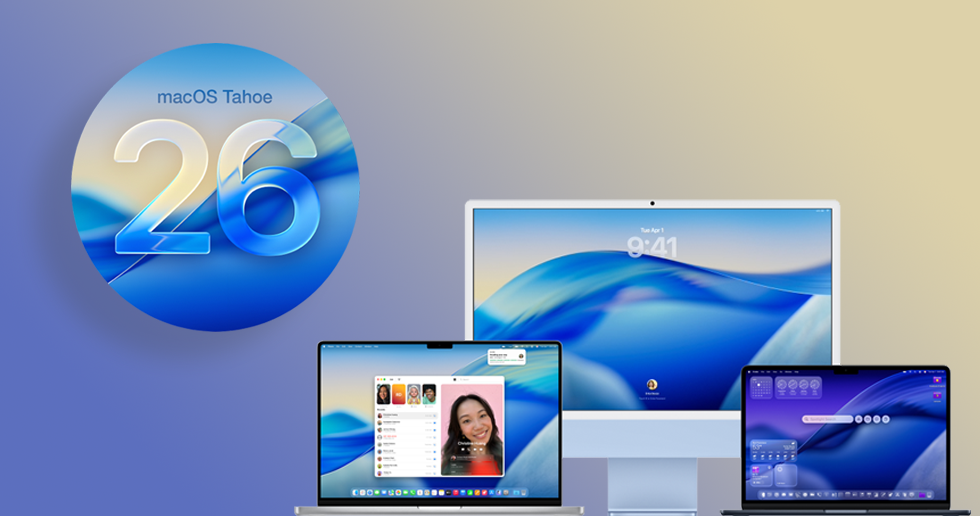Click the user avatar on iMac lock screen
Viewport: 980px width, 516px height.
[652, 384]
